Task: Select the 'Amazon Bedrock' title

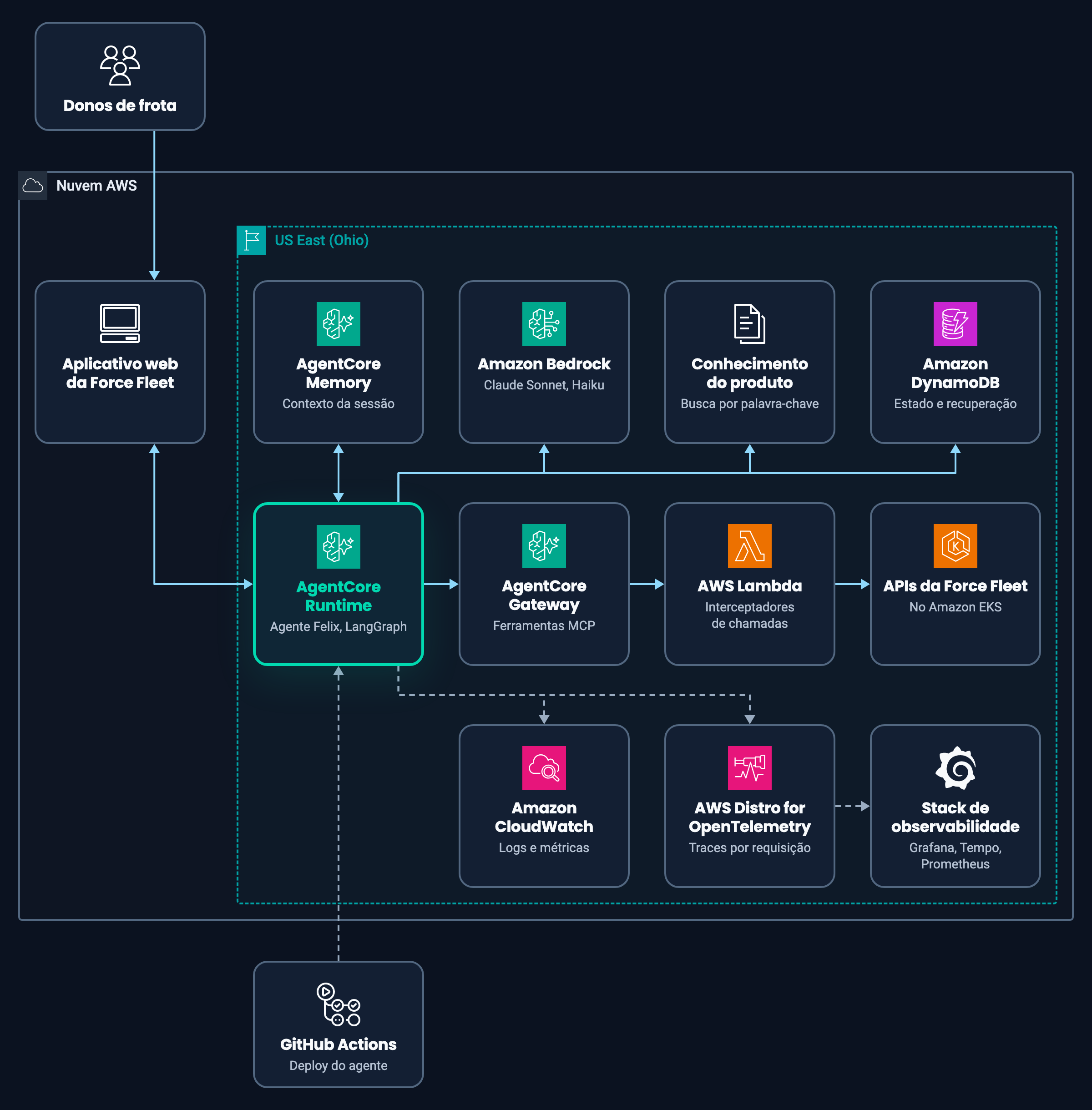Action: point(544,364)
